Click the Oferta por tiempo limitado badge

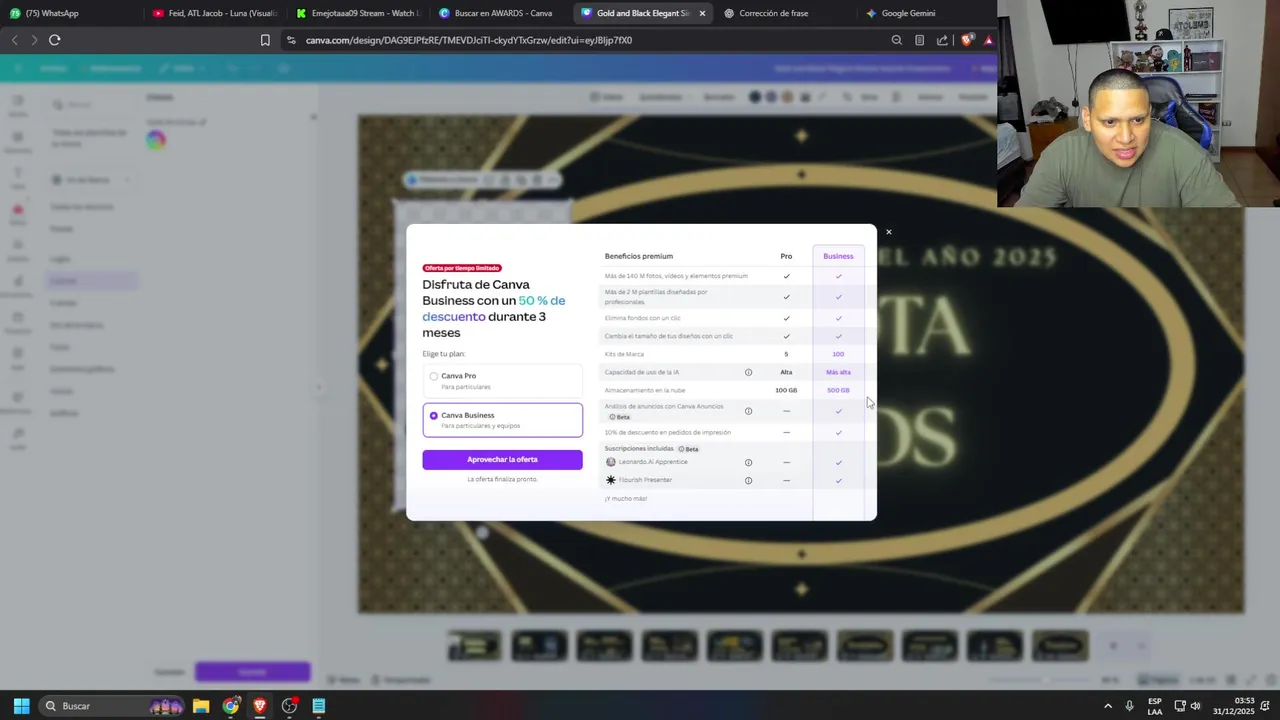tap(462, 268)
